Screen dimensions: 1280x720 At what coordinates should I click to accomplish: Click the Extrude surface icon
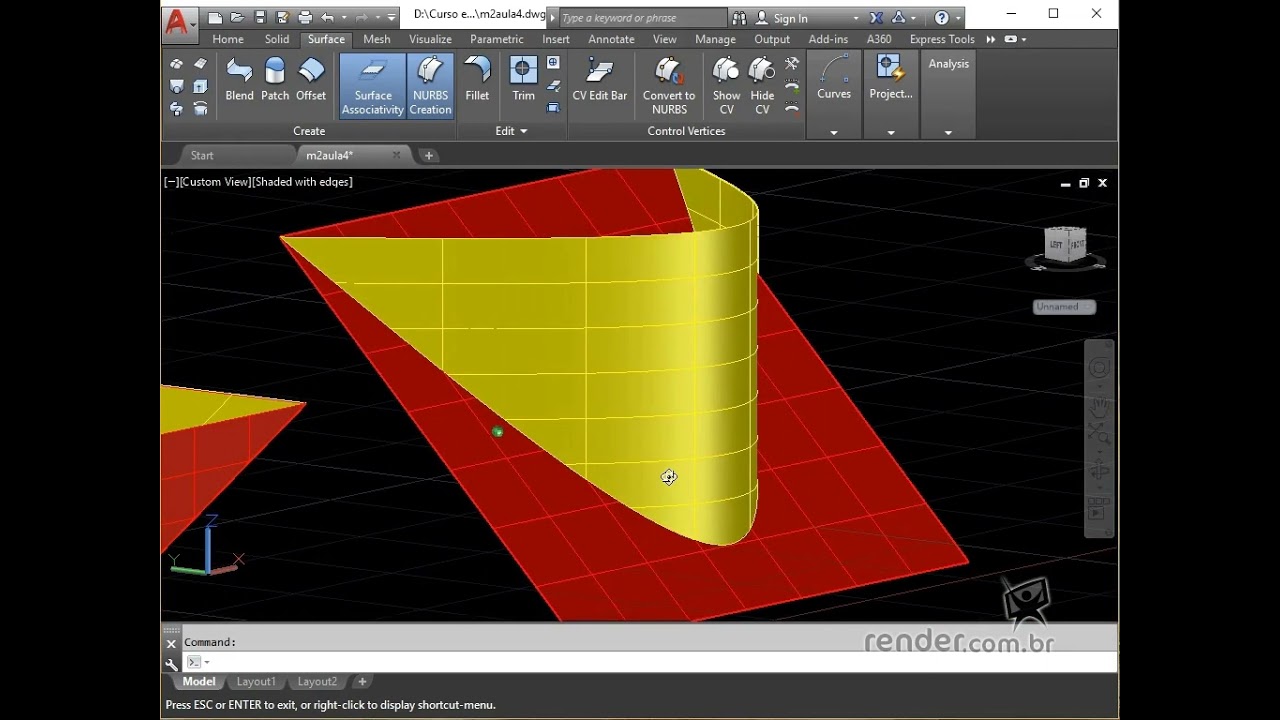[x=200, y=86]
